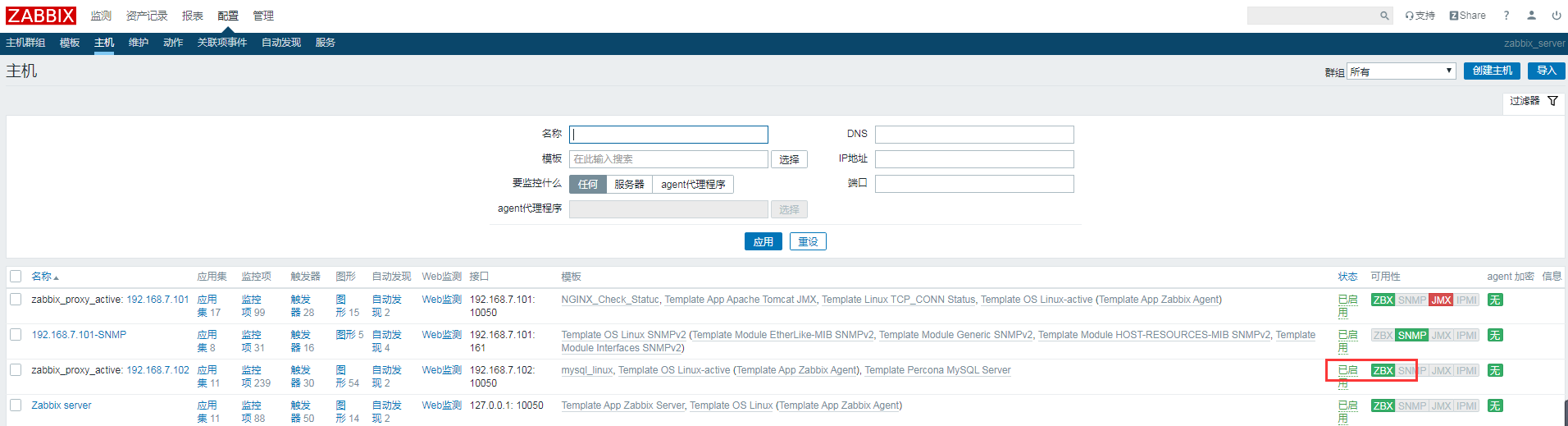The width and height of the screenshot is (1568, 426).
Task: Select all hosts checkbox in header
Action: [16, 276]
